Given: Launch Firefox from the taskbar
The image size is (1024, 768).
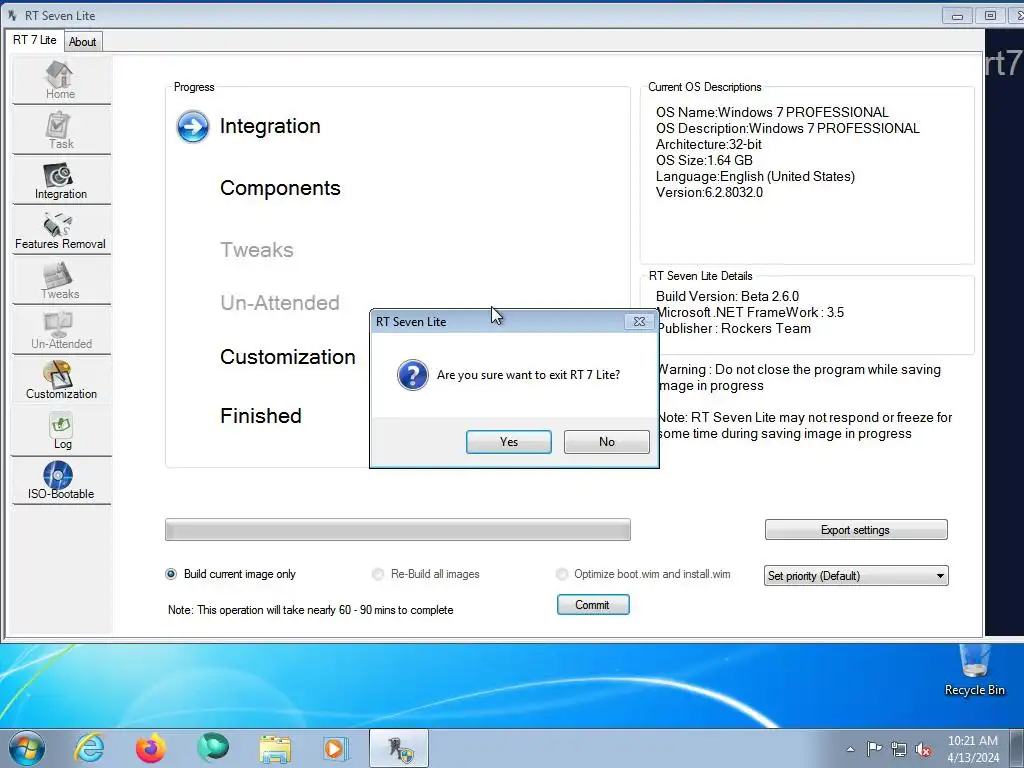Looking at the screenshot, I should [x=151, y=748].
